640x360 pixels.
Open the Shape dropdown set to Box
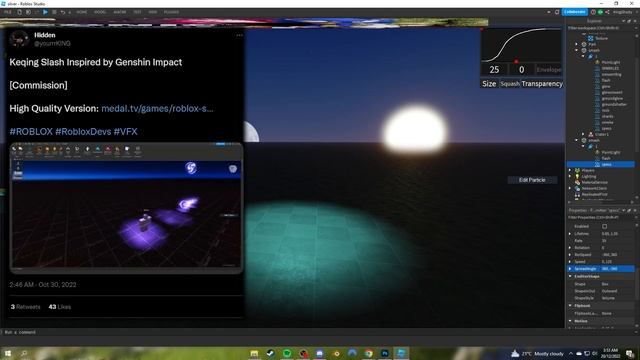(617, 284)
